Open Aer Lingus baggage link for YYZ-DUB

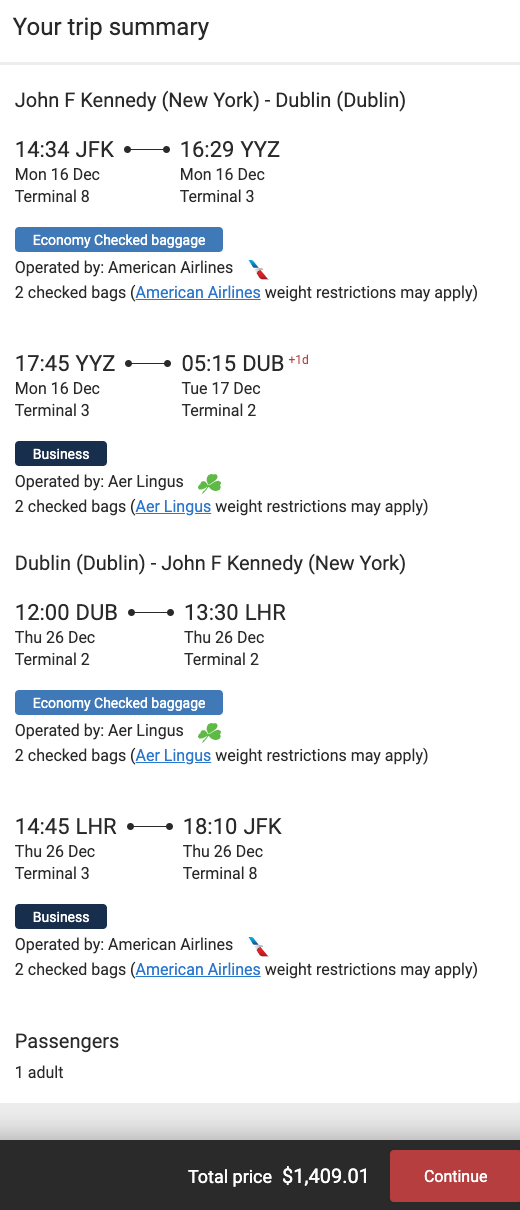pyautogui.click(x=173, y=507)
